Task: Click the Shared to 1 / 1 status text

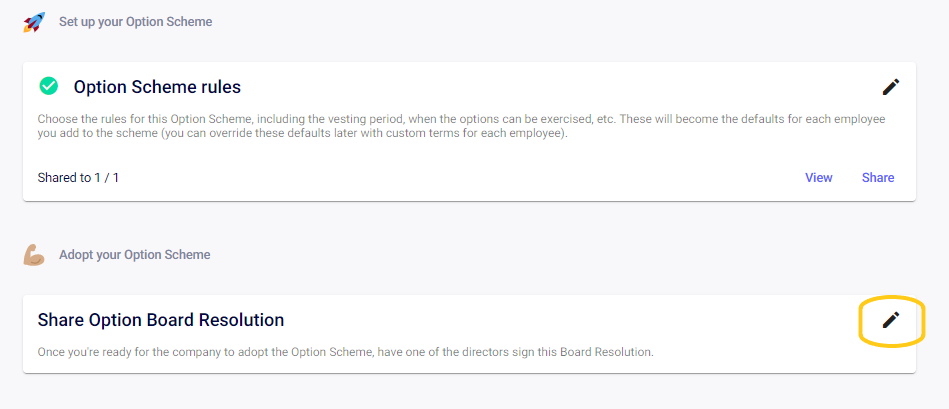Action: tap(78, 178)
